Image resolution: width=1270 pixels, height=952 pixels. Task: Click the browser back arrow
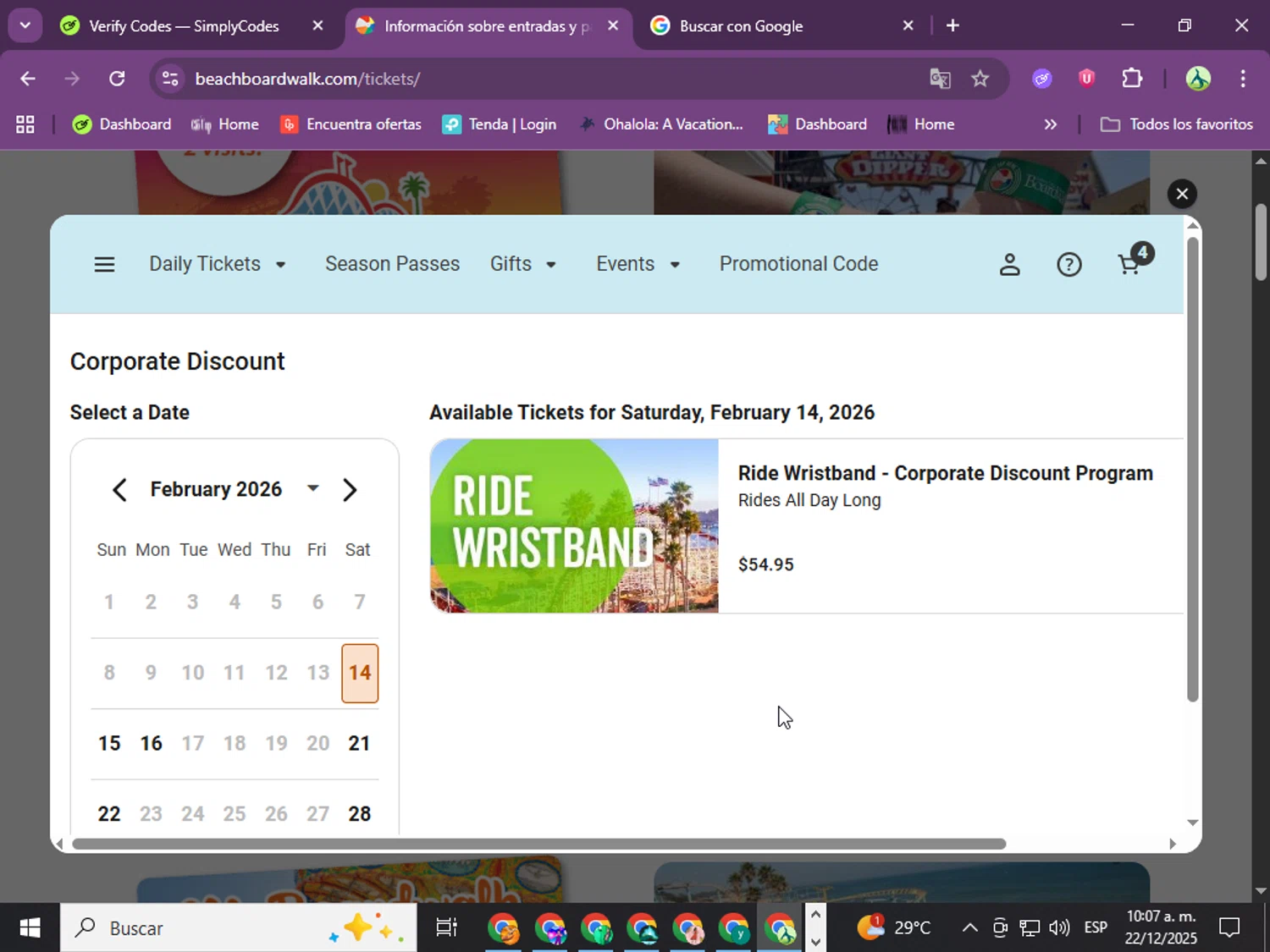[28, 79]
